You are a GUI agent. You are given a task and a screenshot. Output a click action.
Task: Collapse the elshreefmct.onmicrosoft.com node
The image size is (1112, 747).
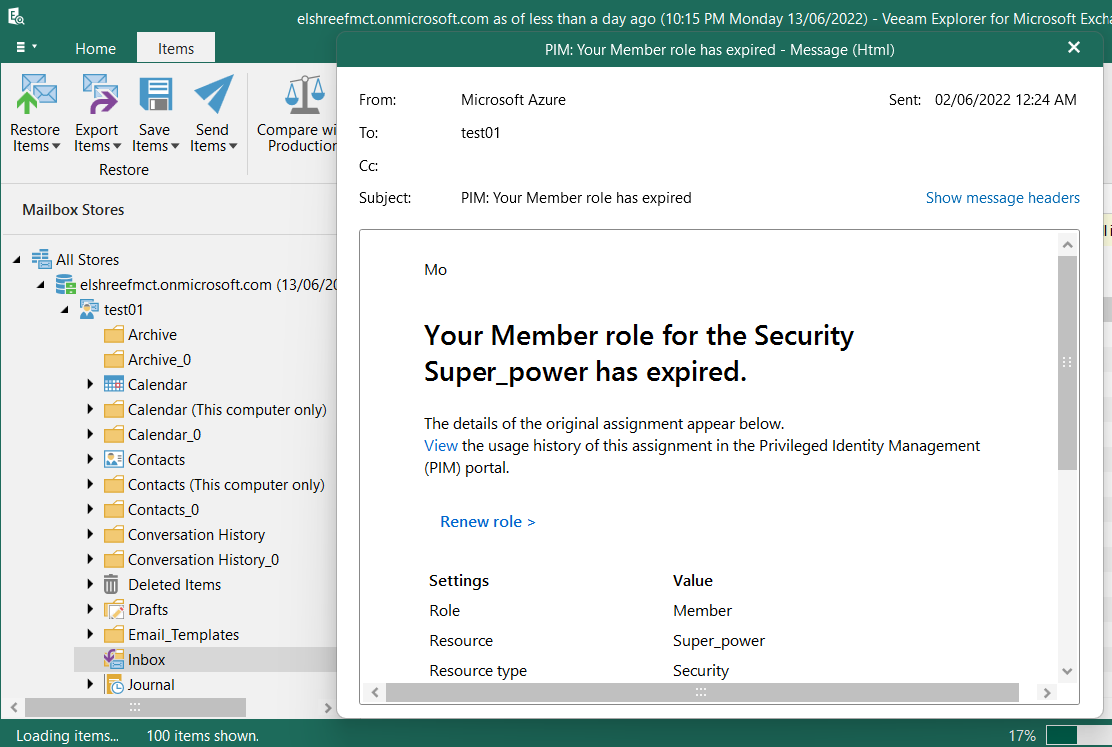(41, 285)
